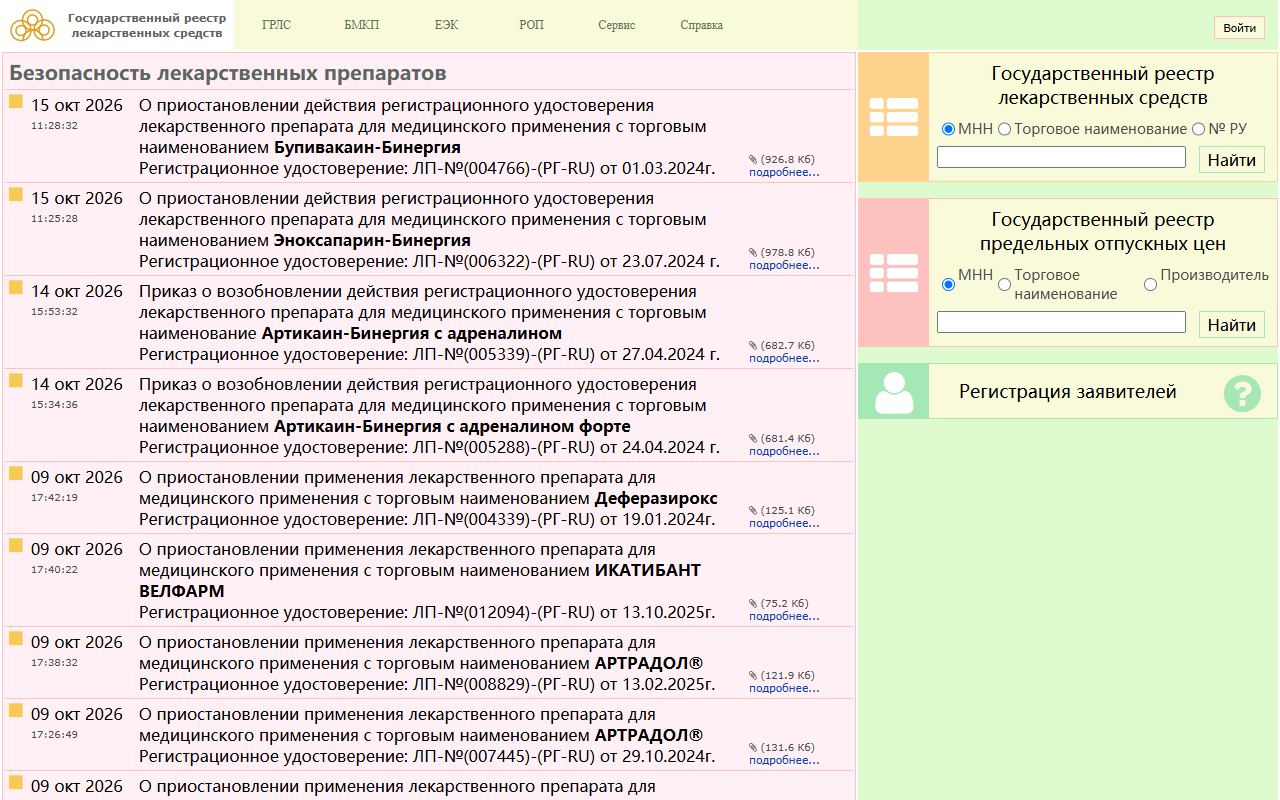Select the МНН radio in the лекарственных средств registry
1280x800 pixels.
(x=948, y=129)
